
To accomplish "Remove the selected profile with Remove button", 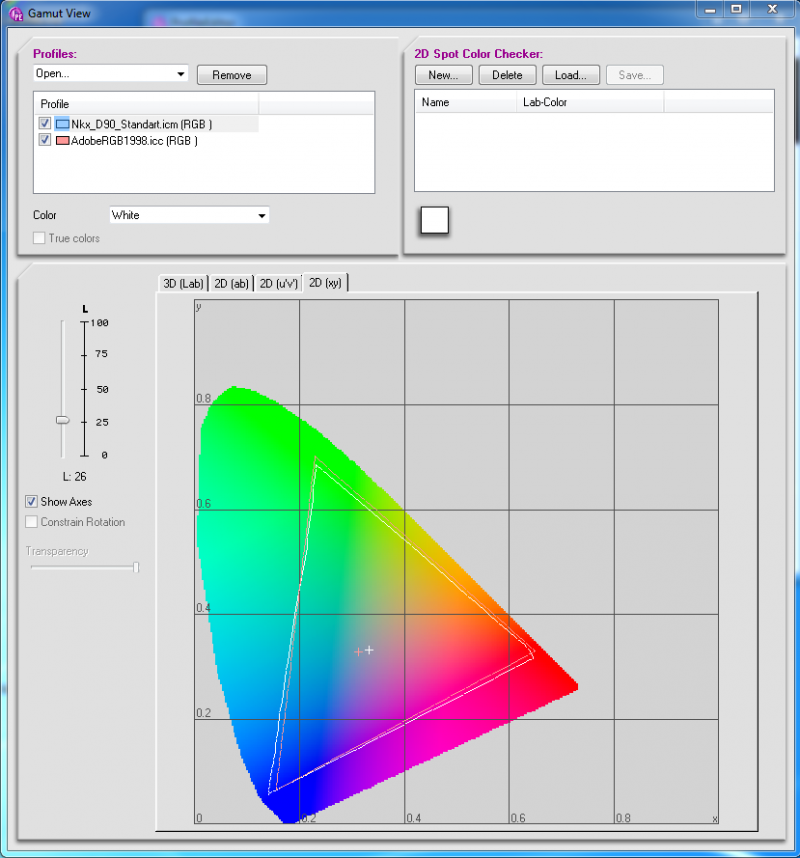I will (x=232, y=75).
